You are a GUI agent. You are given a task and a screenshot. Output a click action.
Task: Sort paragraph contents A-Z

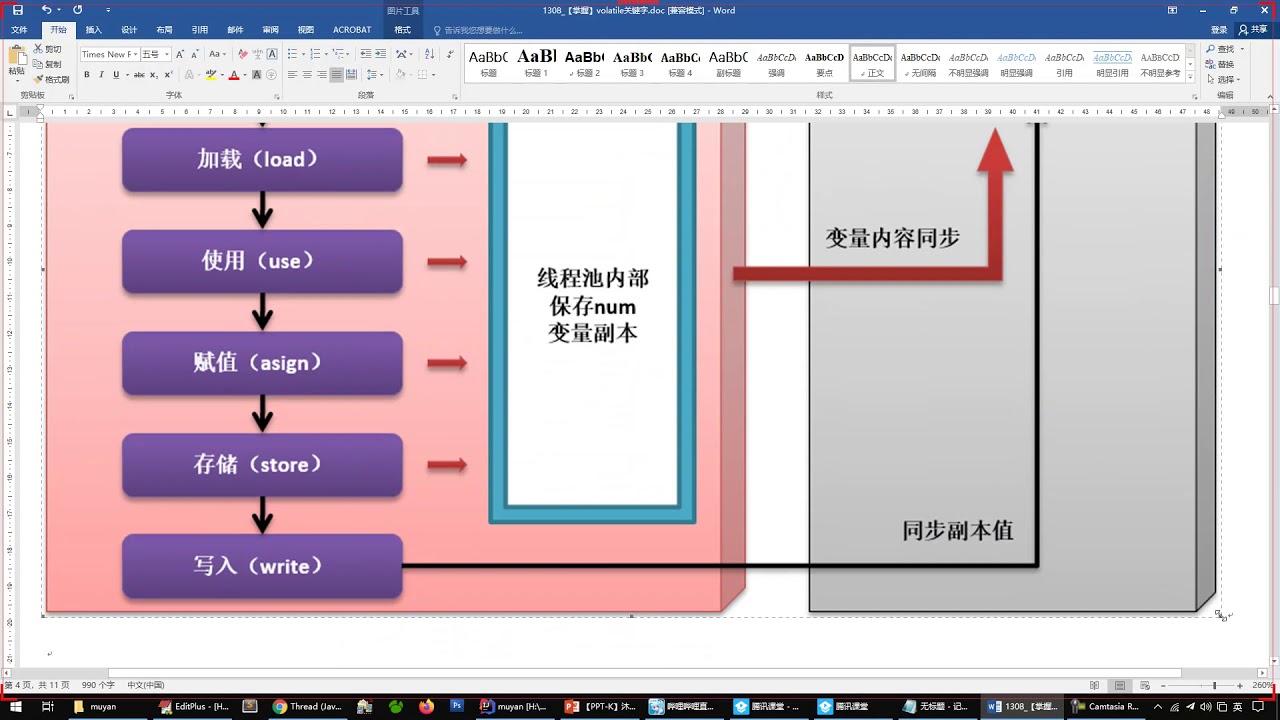pos(430,54)
